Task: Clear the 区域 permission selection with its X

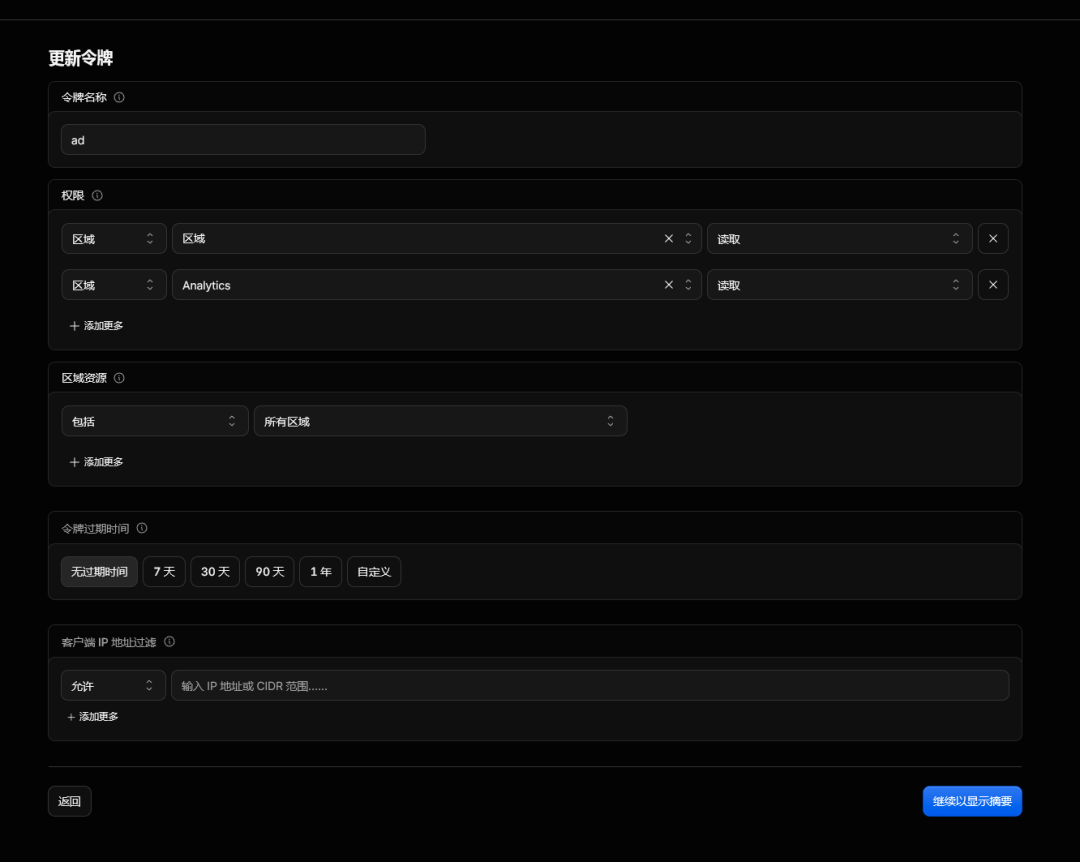Action: tap(668, 238)
